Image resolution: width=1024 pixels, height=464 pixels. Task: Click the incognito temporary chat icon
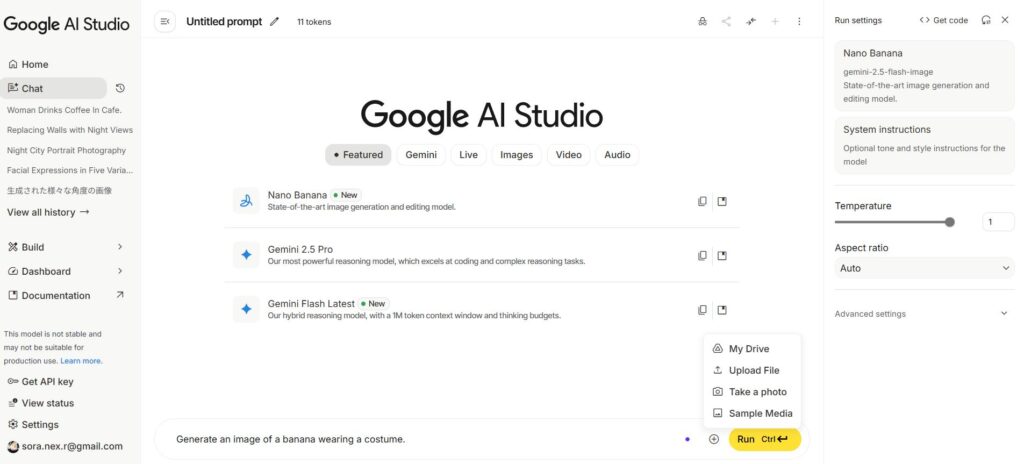(702, 21)
